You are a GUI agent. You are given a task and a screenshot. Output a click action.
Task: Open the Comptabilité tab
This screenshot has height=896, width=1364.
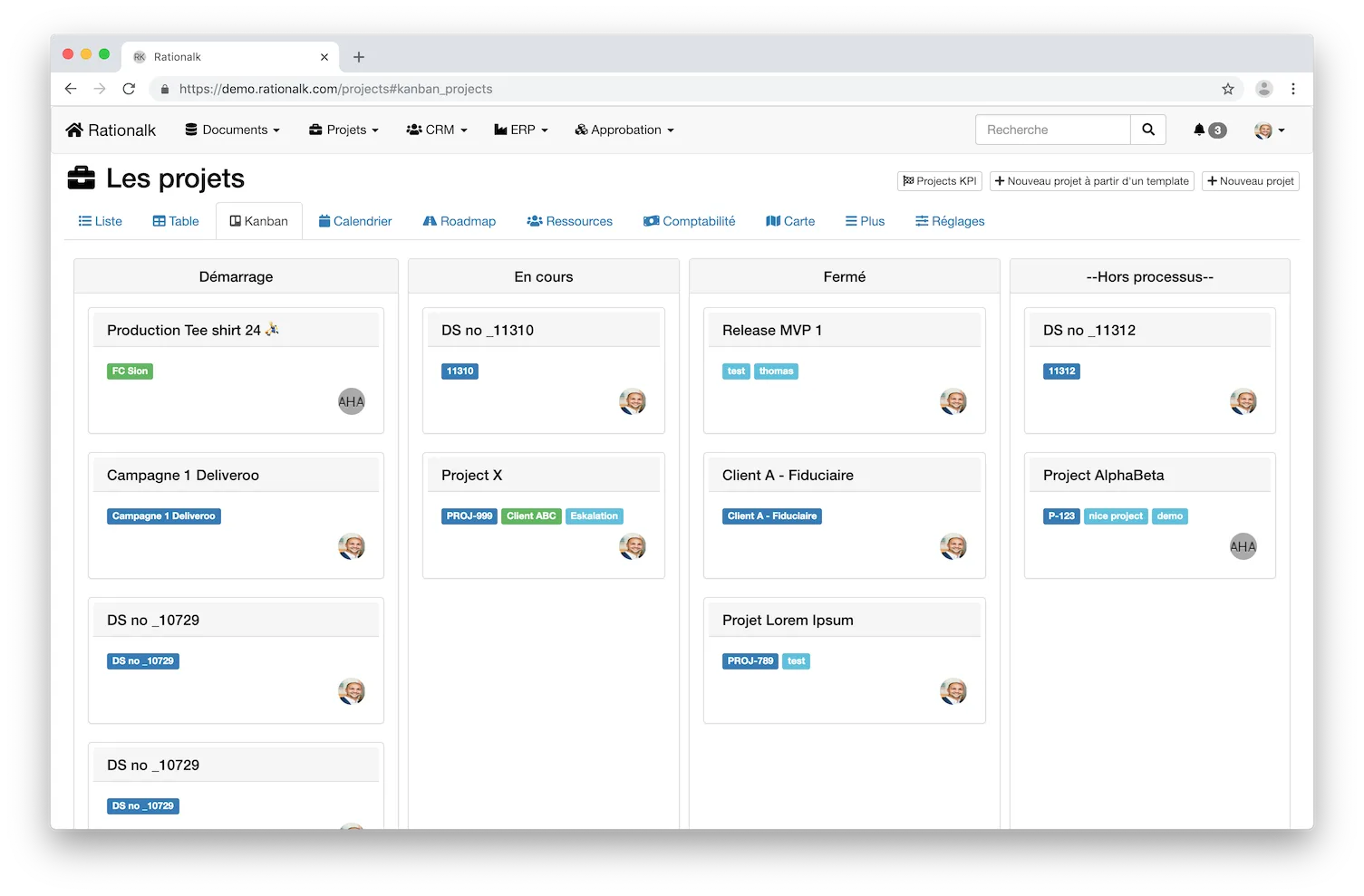pos(690,221)
